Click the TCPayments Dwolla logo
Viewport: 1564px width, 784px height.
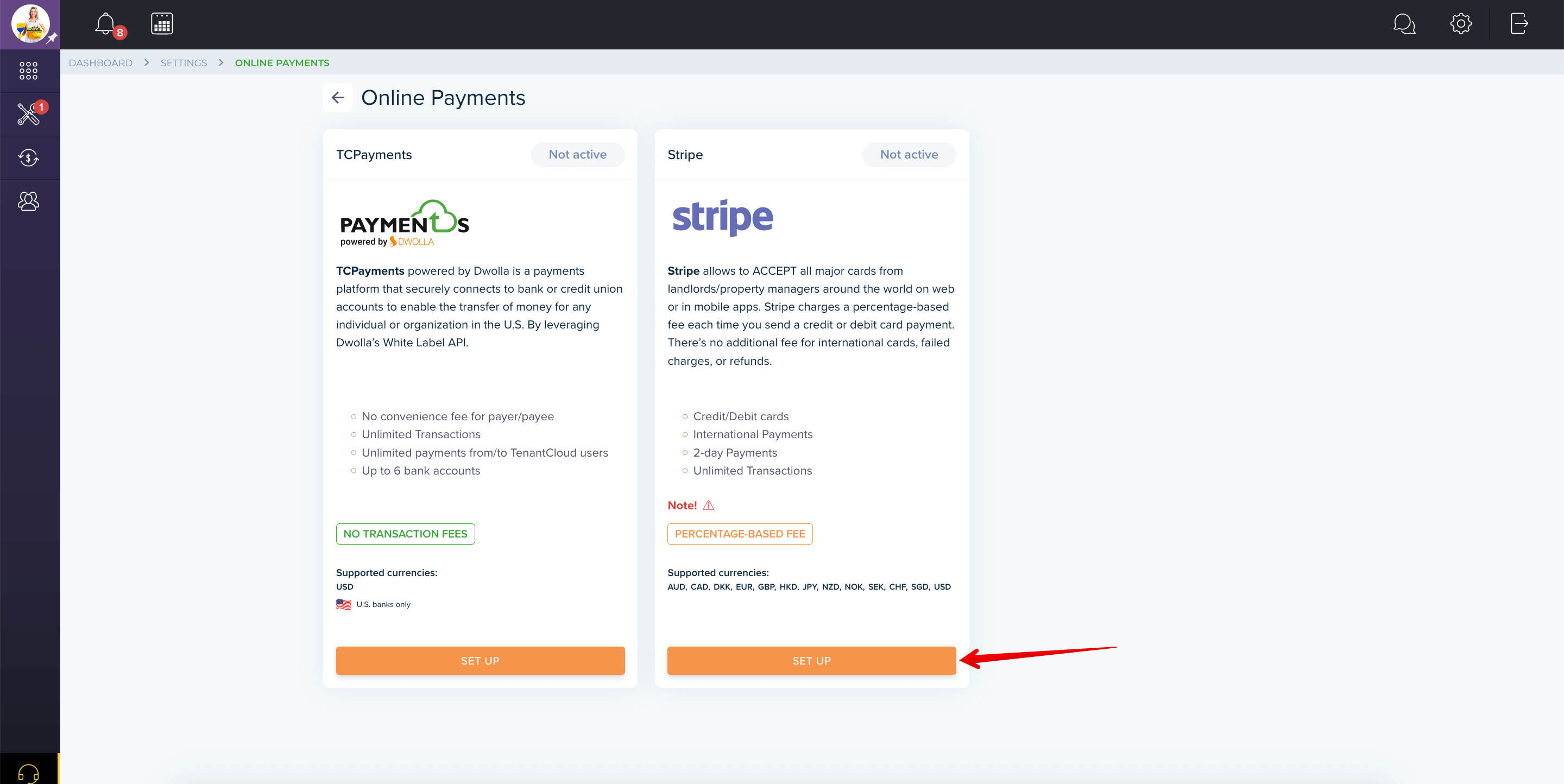[x=405, y=223]
